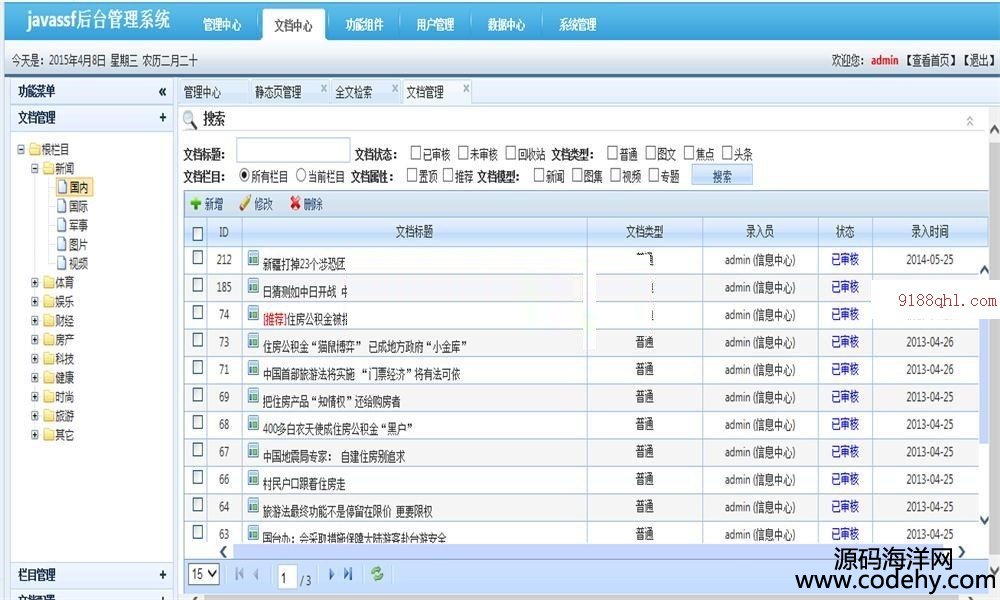Click the 国际 page icon in tree
1000x600 pixels.
[x=62, y=206]
